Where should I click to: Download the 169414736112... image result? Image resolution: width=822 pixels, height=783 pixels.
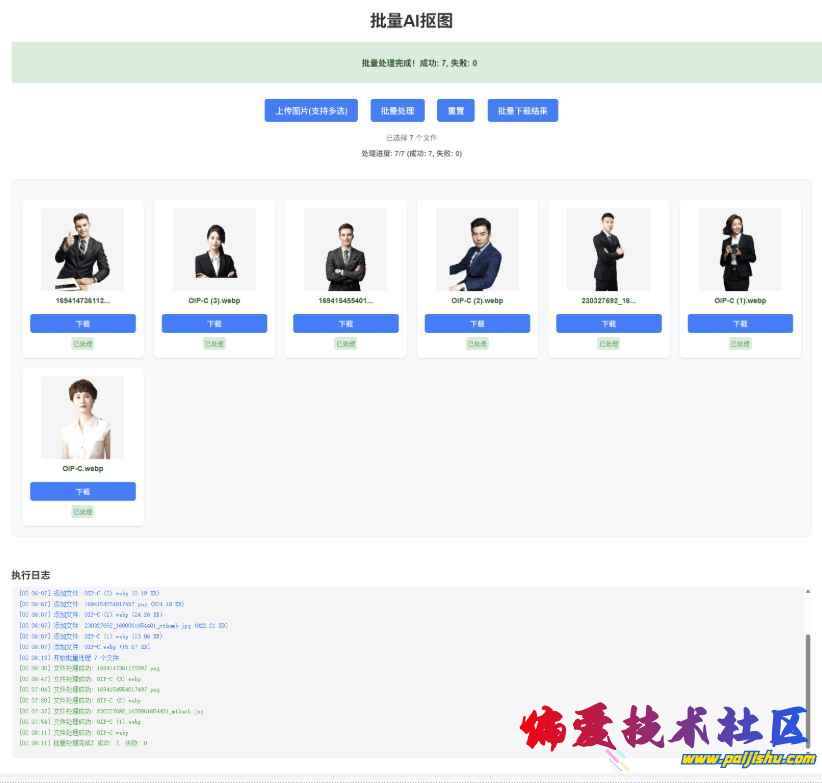click(x=82, y=323)
